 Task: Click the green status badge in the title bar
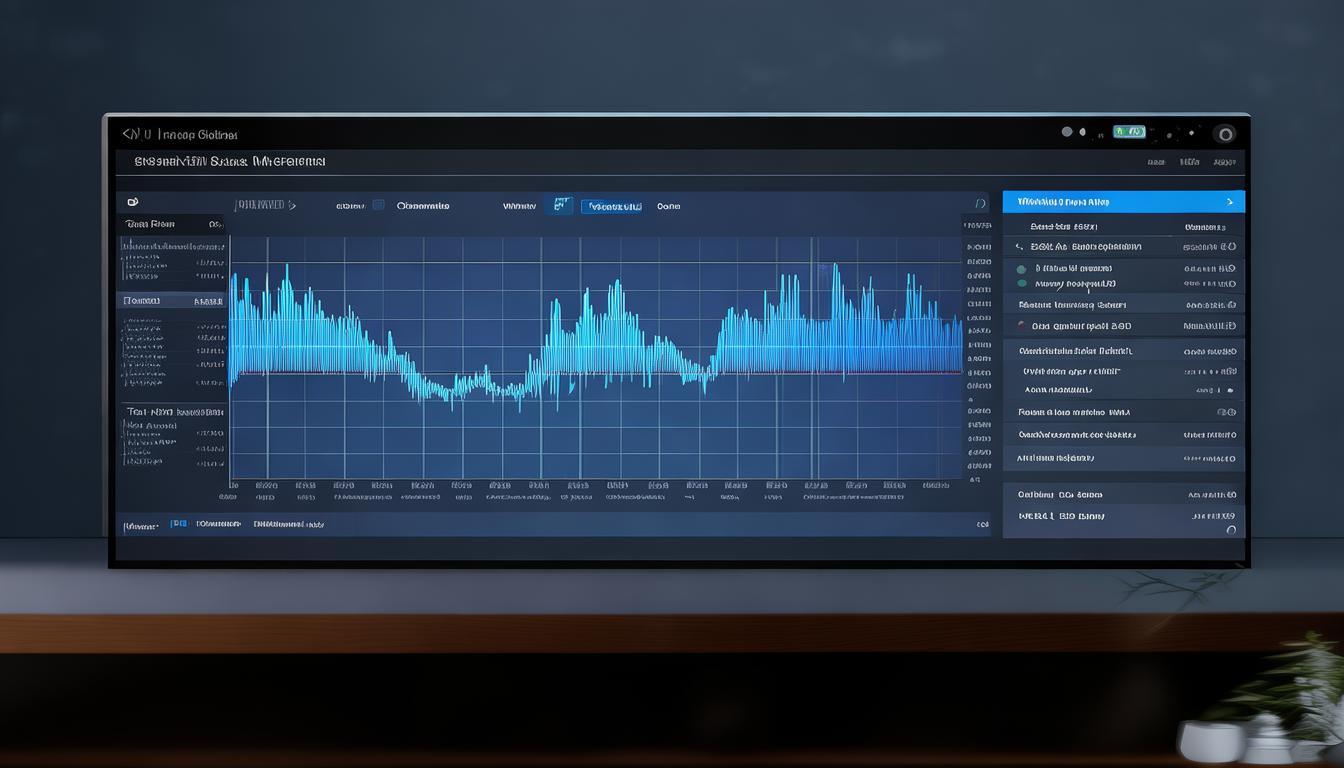pos(1129,132)
